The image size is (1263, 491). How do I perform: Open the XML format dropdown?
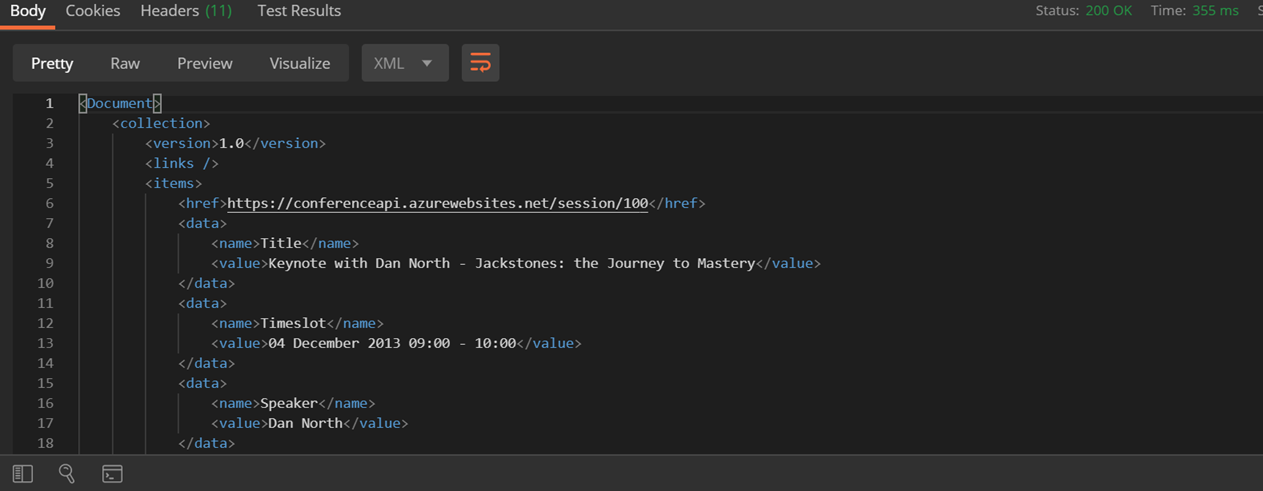(404, 63)
